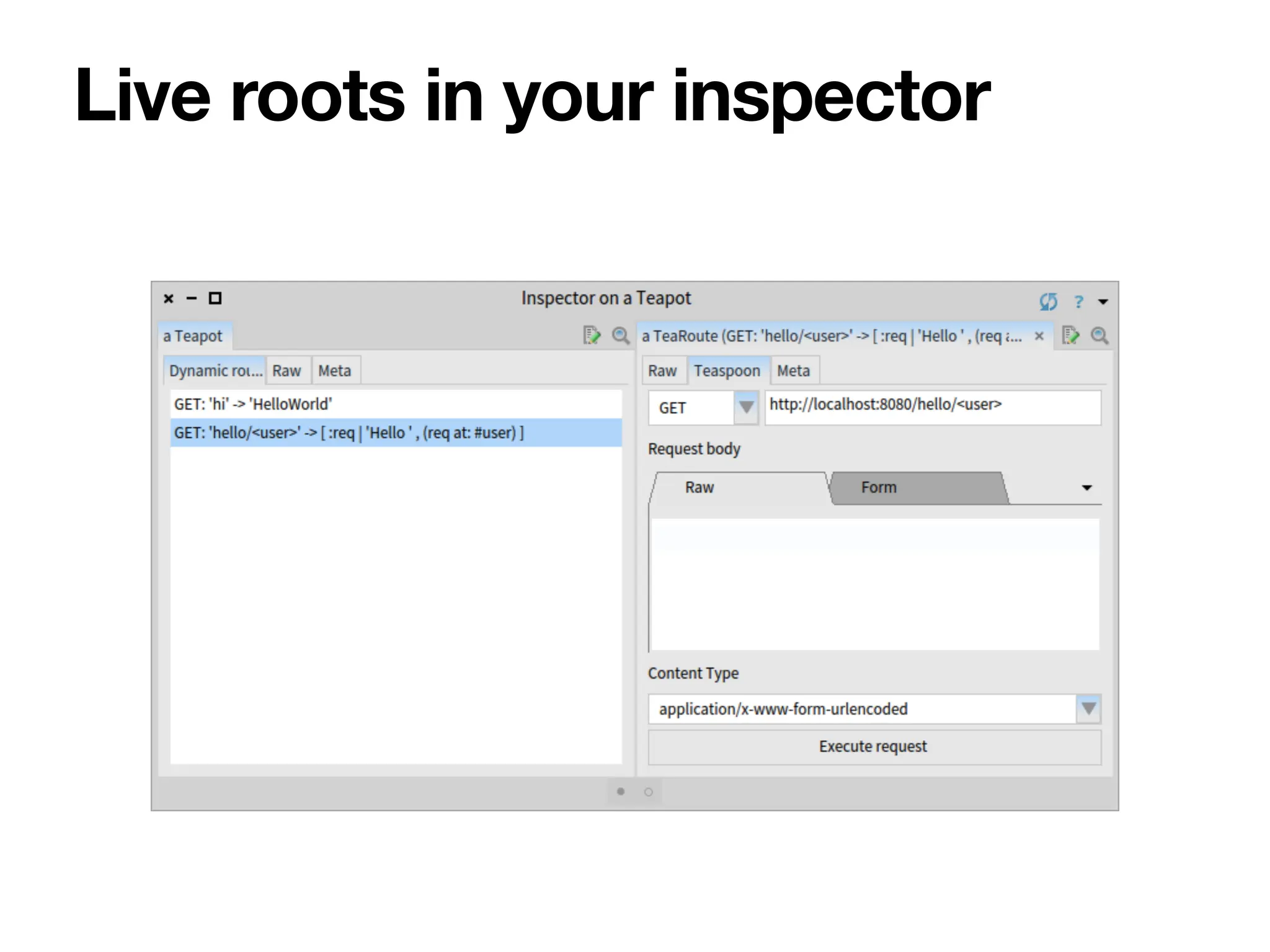Click the evaluate icon in the TeaRoute pane
The height and width of the screenshot is (952, 1270).
tap(1071, 335)
